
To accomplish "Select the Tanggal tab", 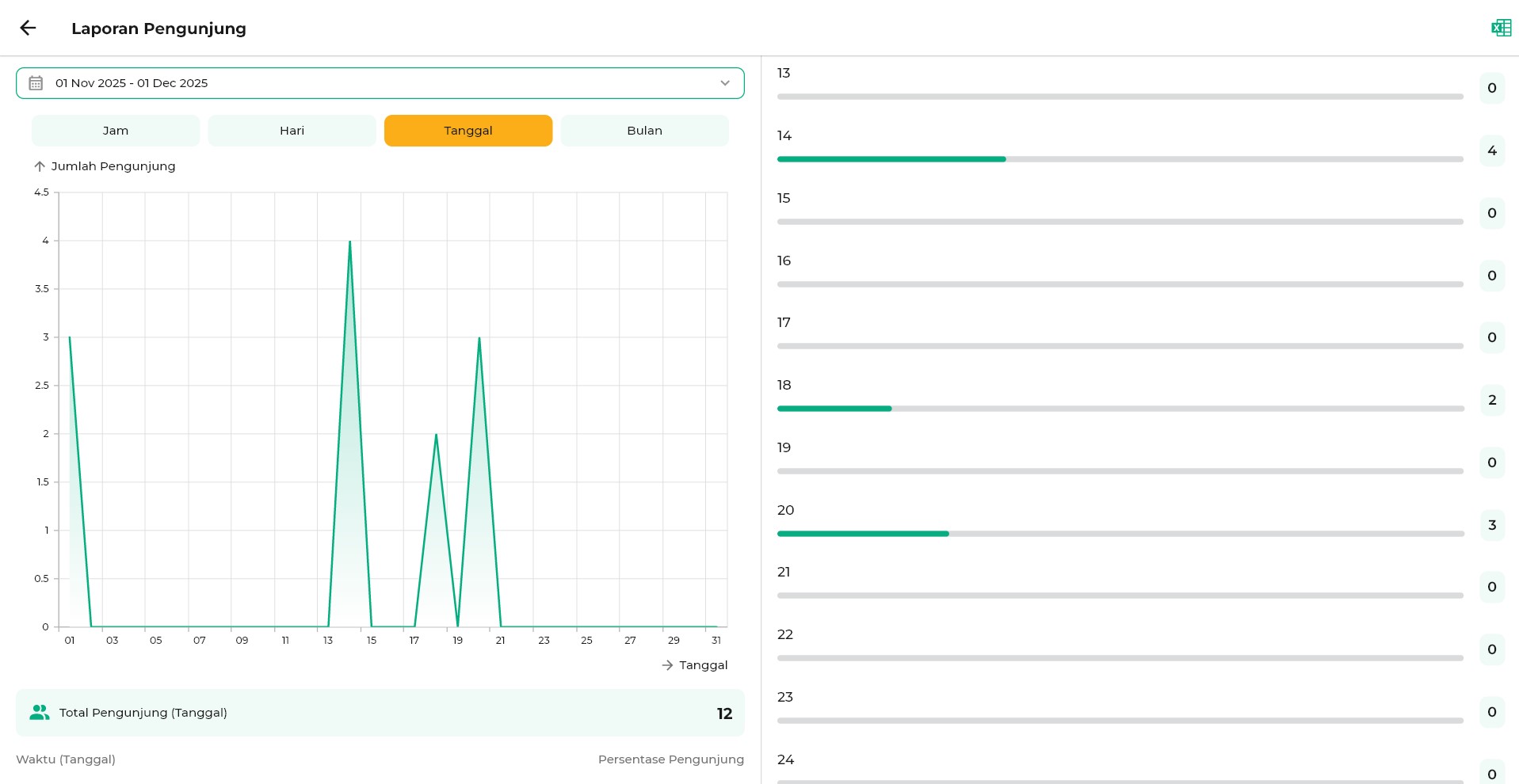I will (x=468, y=131).
